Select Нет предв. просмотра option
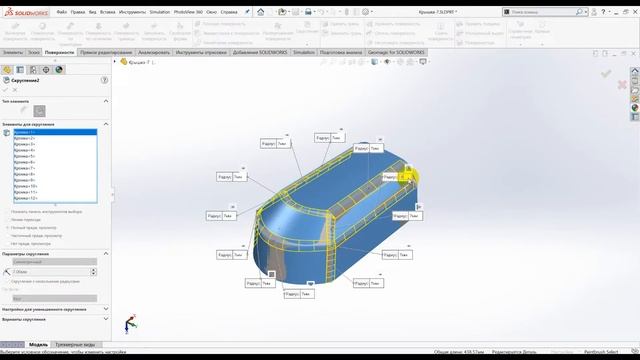 [x=7, y=244]
